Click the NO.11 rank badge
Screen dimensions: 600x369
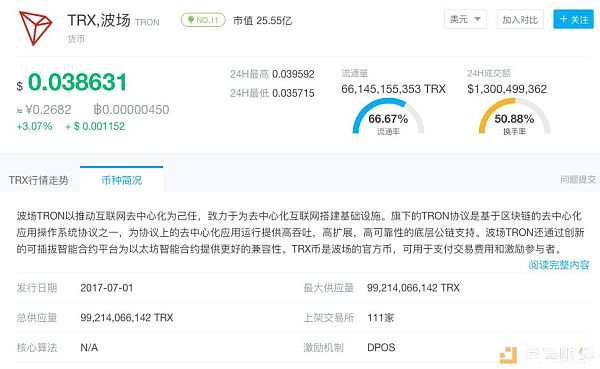[x=203, y=20]
